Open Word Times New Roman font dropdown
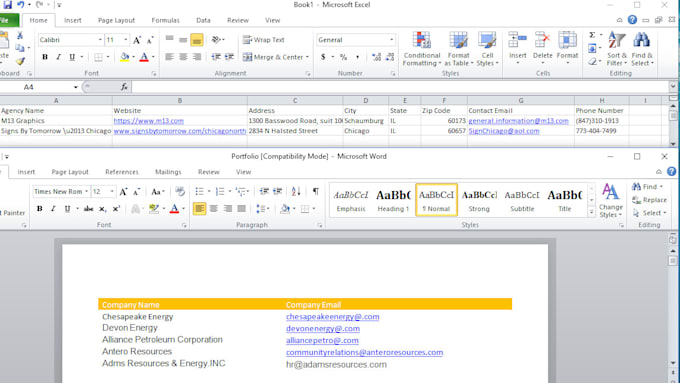 coord(86,191)
